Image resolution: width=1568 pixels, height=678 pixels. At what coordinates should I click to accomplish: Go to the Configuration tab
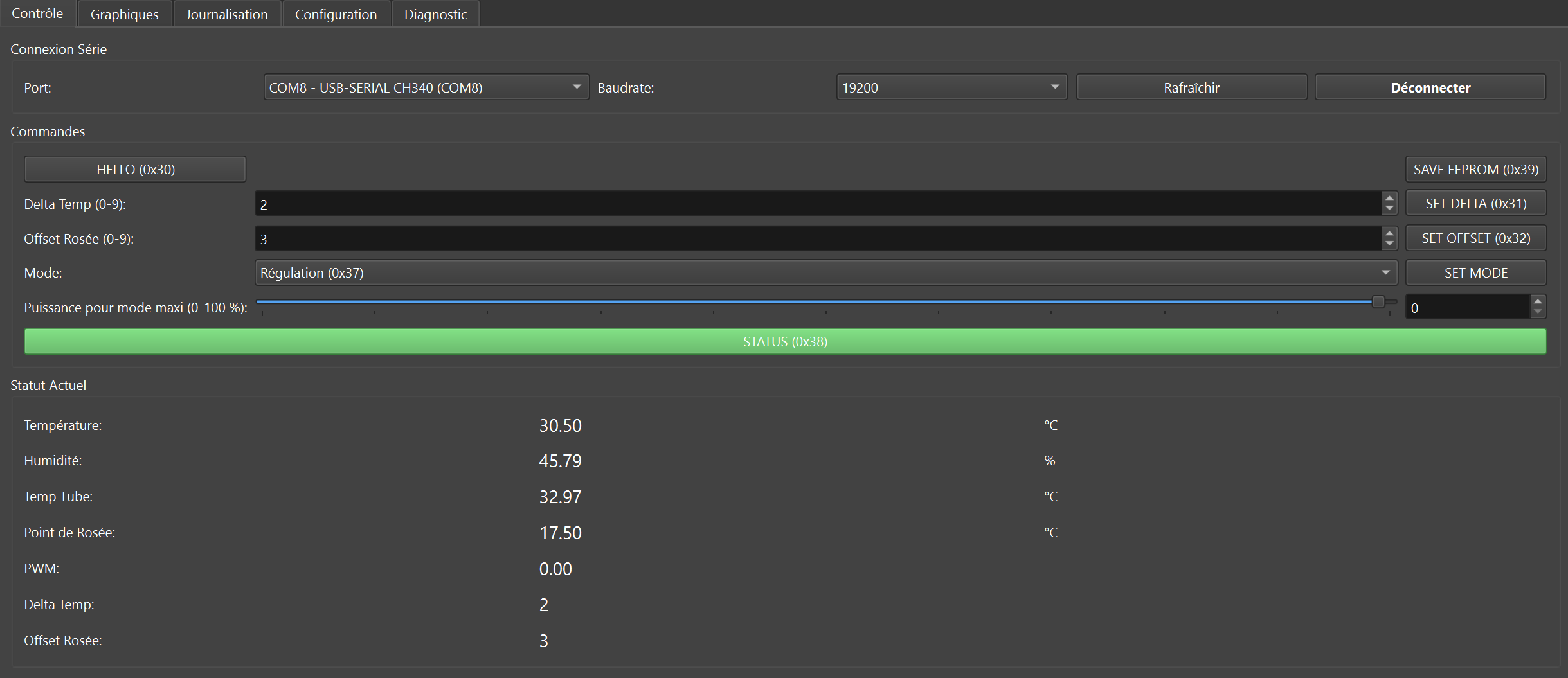[336, 14]
